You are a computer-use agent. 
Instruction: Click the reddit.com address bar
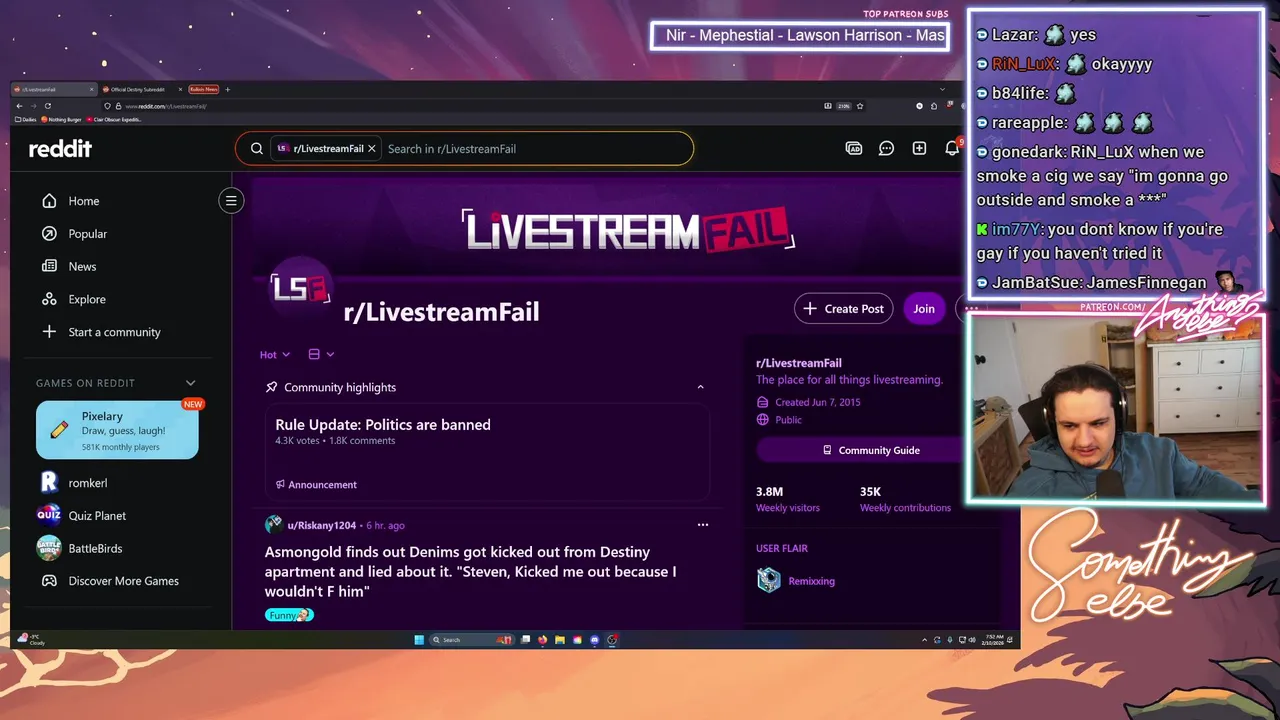tap(460, 106)
